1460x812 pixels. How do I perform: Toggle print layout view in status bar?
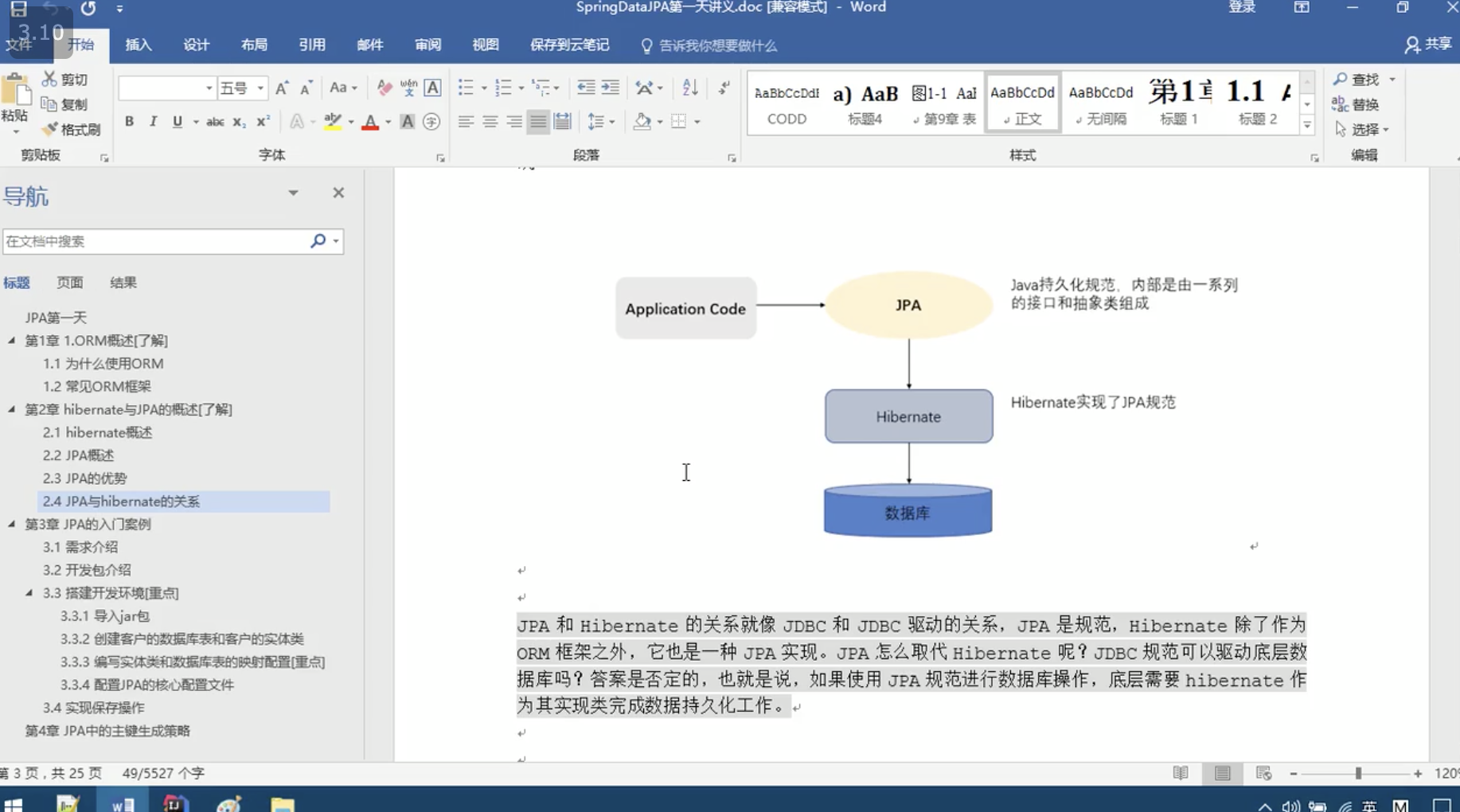click(x=1222, y=773)
